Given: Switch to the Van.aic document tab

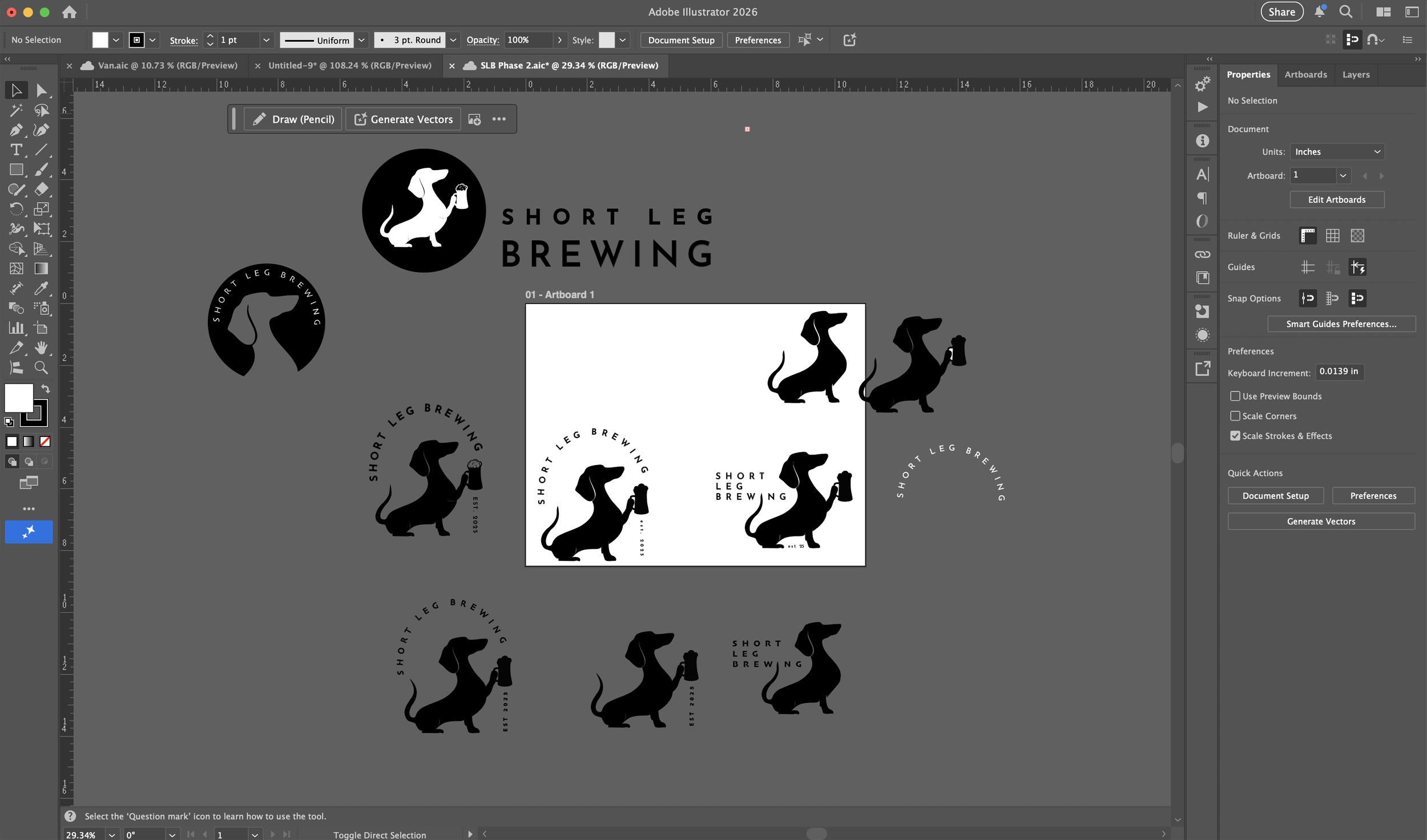Looking at the screenshot, I should [x=167, y=66].
